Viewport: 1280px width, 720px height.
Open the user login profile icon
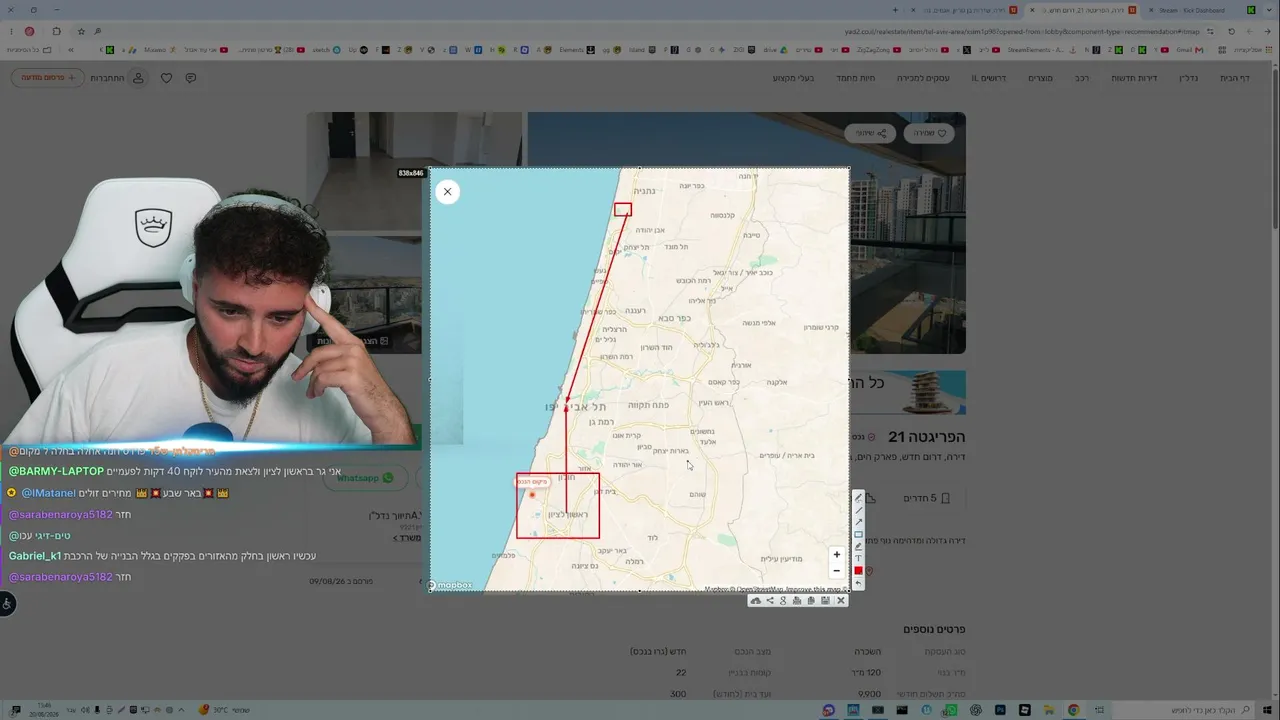coord(138,78)
